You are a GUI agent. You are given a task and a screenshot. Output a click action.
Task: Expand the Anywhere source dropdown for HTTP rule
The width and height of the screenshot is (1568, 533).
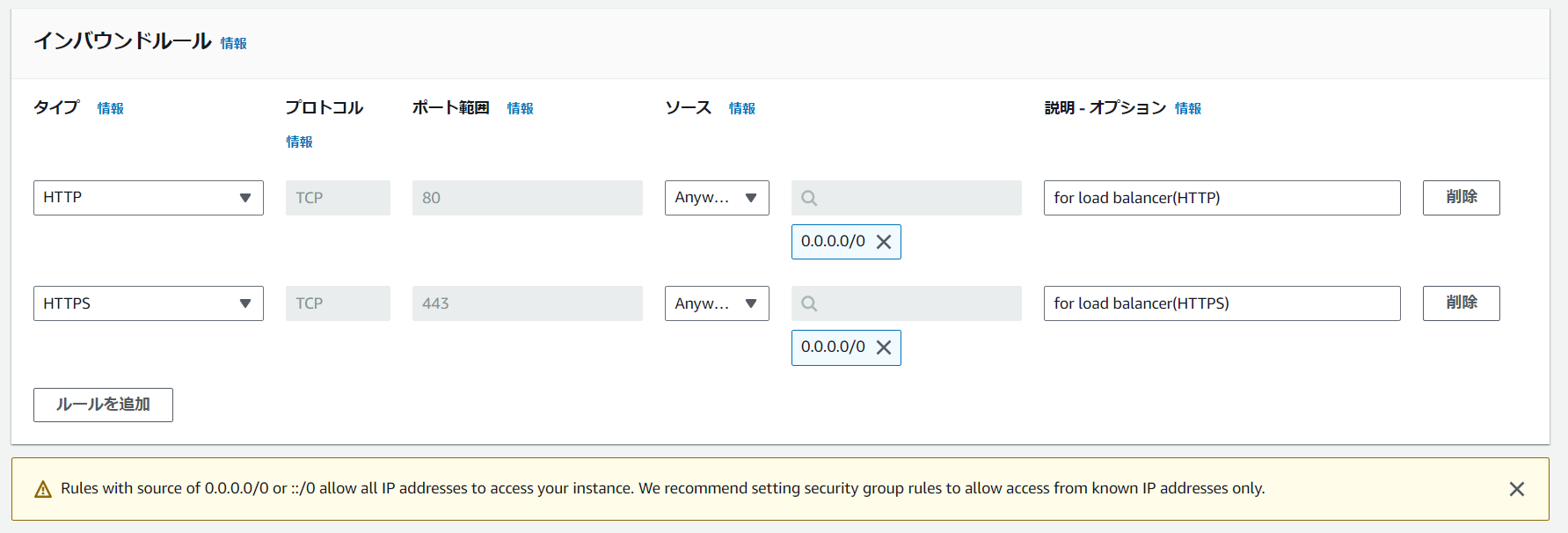(x=716, y=198)
